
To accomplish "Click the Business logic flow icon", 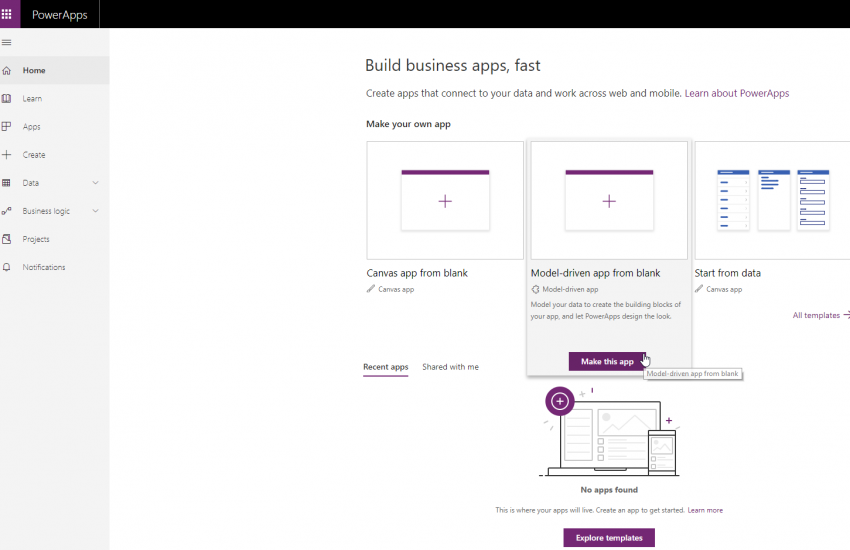I will tap(7, 211).
